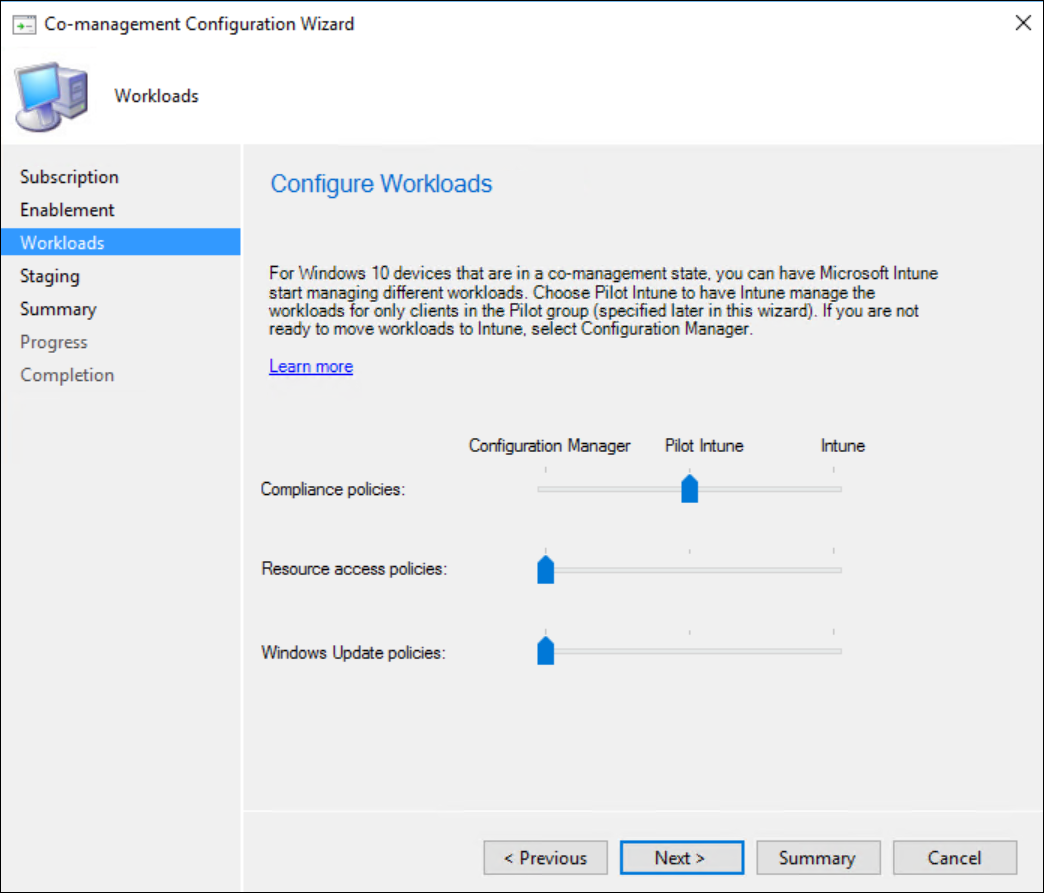Set Resource access policies slider to Intune end
The height and width of the screenshot is (893, 1044).
[x=834, y=570]
